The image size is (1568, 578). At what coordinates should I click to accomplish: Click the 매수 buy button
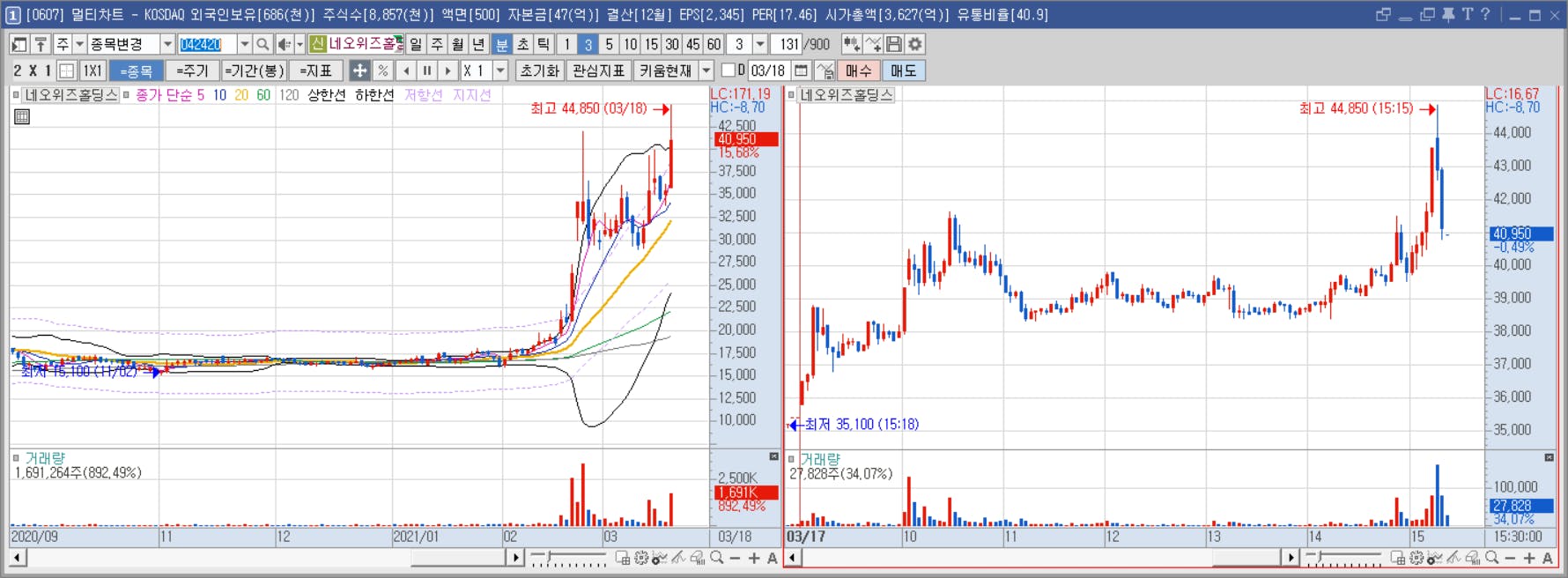point(858,70)
